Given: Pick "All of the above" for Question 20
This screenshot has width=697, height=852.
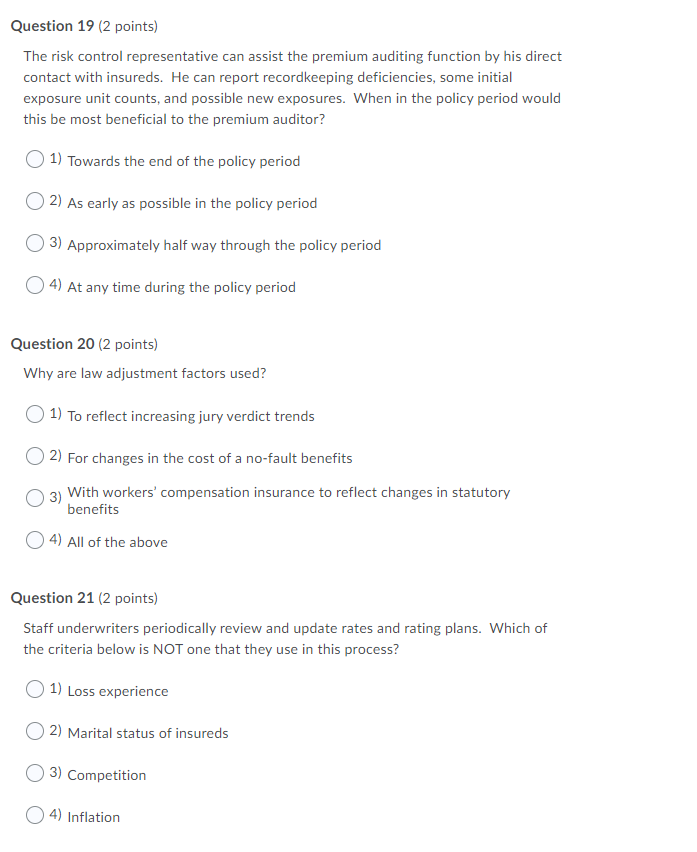Looking at the screenshot, I should tap(33, 540).
